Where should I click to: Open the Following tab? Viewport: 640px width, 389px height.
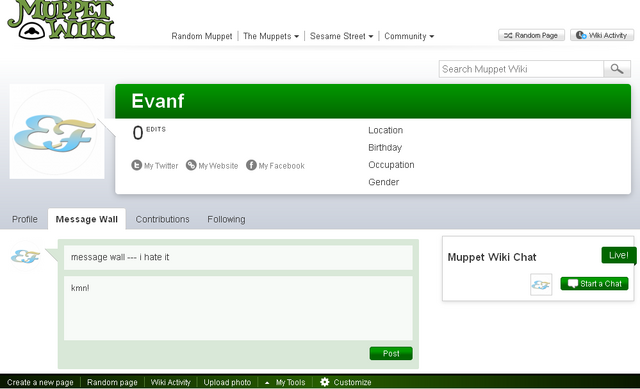[226, 219]
